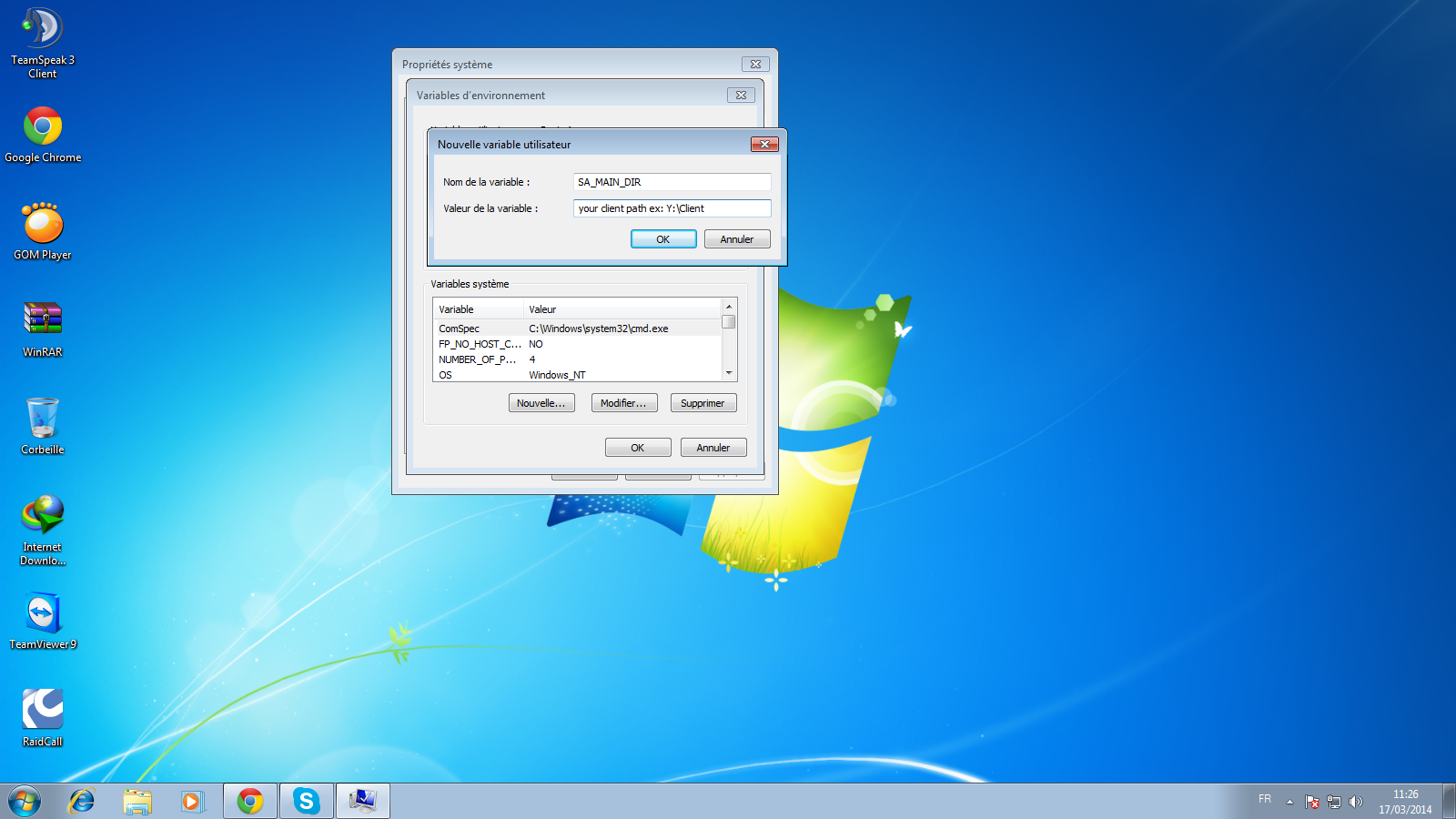Open the TeamSpeak 3 Client desktop icon
Image resolution: width=1456 pixels, height=819 pixels.
[43, 43]
